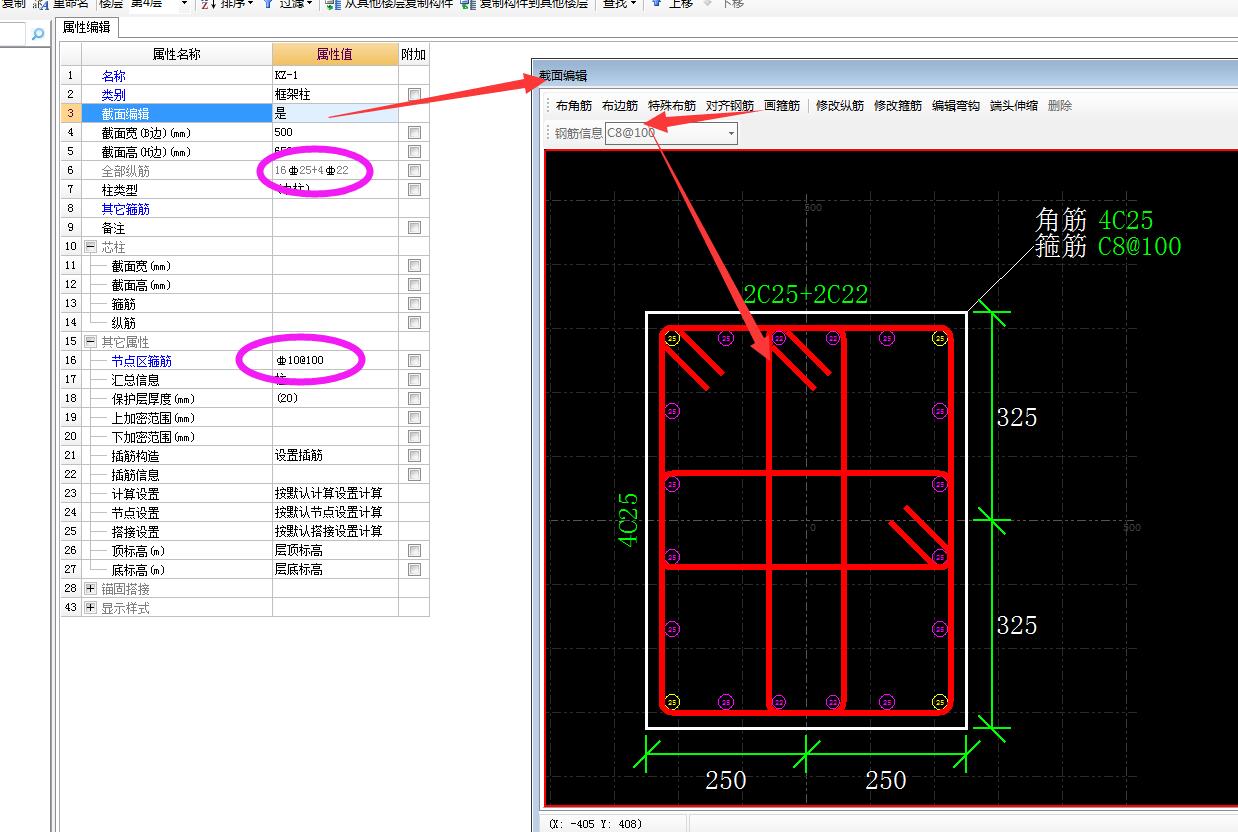Click the 上移 move-up arrow icon

(x=657, y=4)
